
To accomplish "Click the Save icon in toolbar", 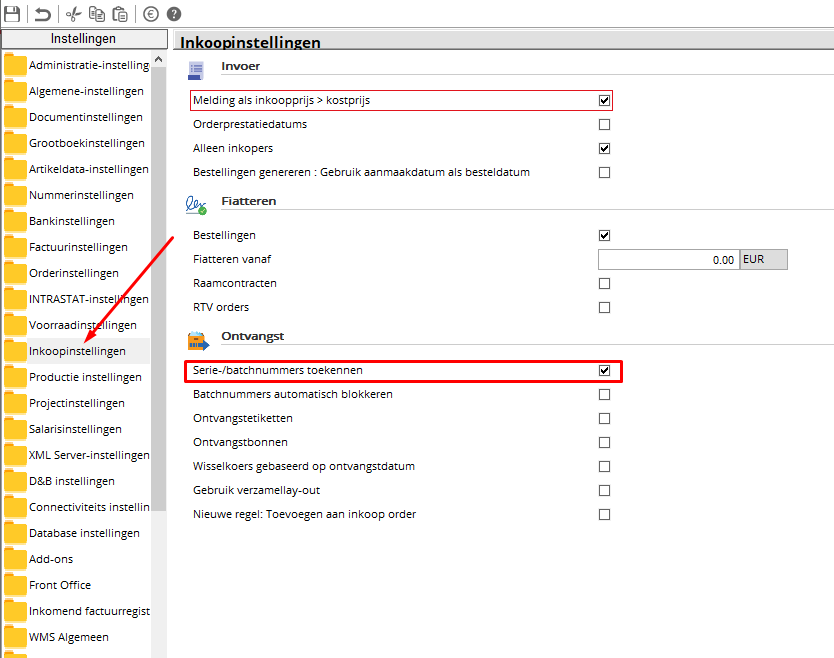I will [x=12, y=14].
